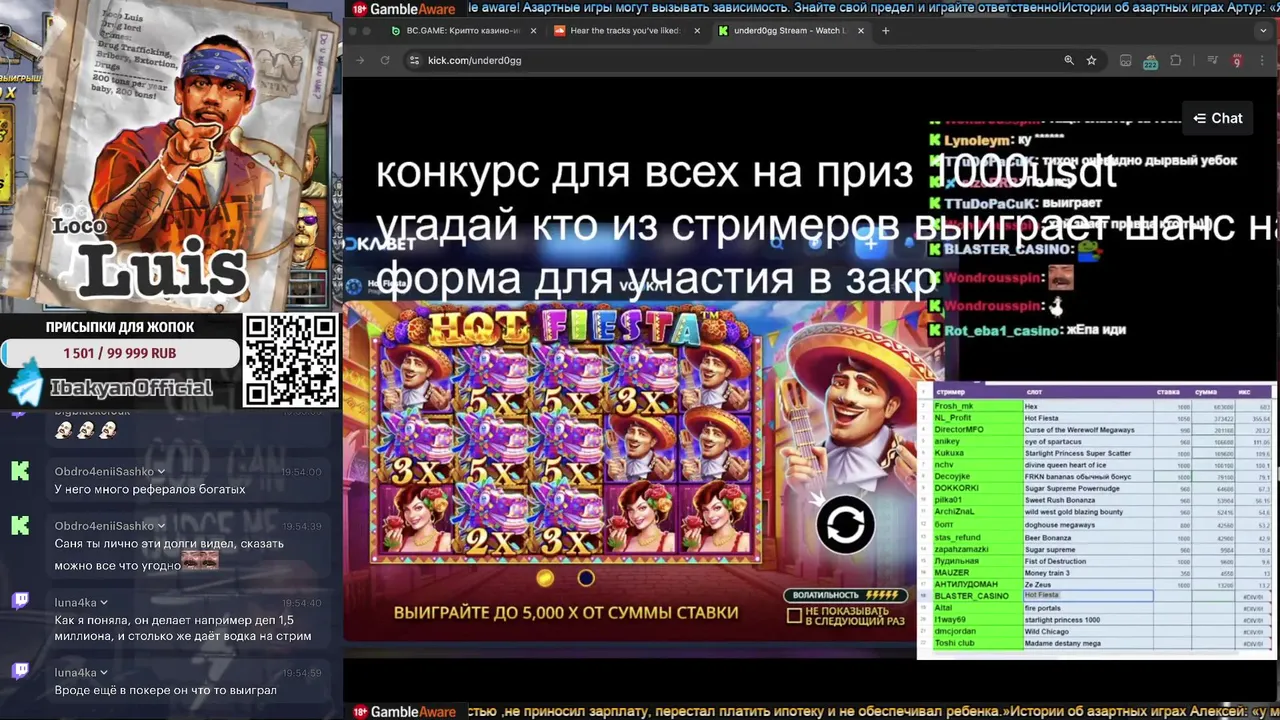Click table cell 'DirectorMFO'
The height and width of the screenshot is (720, 1280).
tap(976, 429)
